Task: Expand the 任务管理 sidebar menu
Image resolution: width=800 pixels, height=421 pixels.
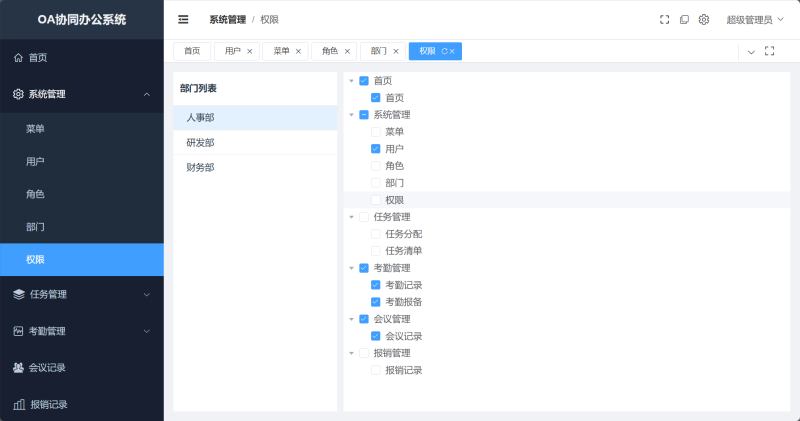Action: click(147, 294)
